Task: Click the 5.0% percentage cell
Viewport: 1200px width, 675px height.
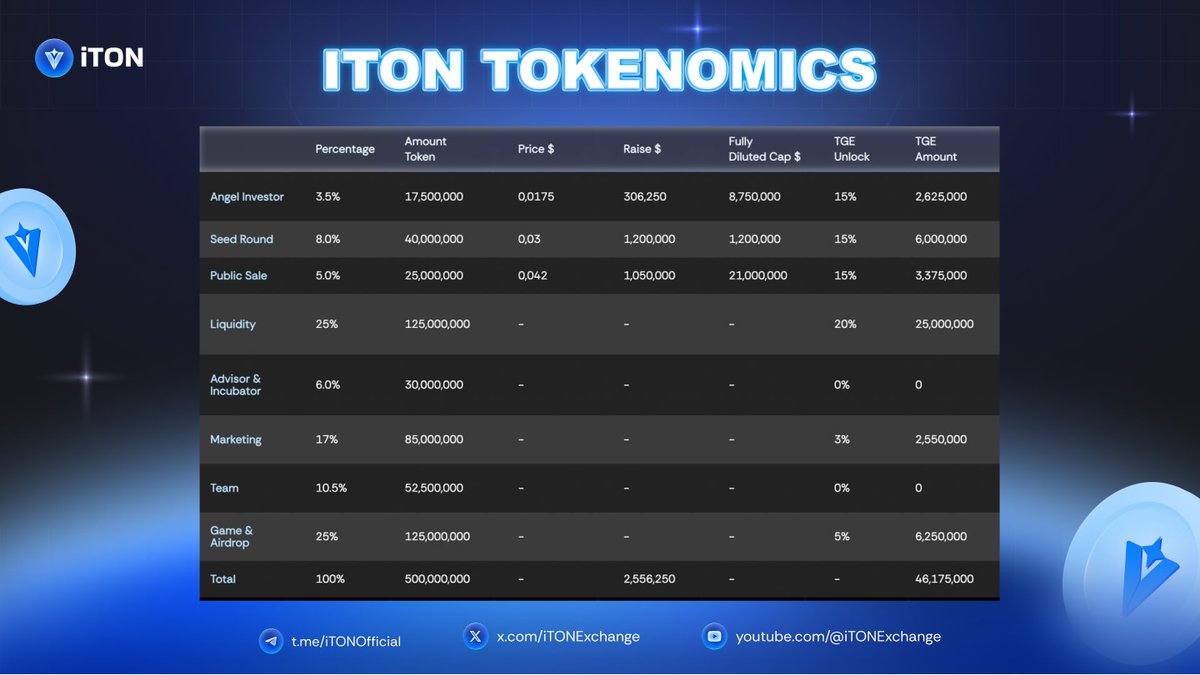Action: tap(329, 275)
